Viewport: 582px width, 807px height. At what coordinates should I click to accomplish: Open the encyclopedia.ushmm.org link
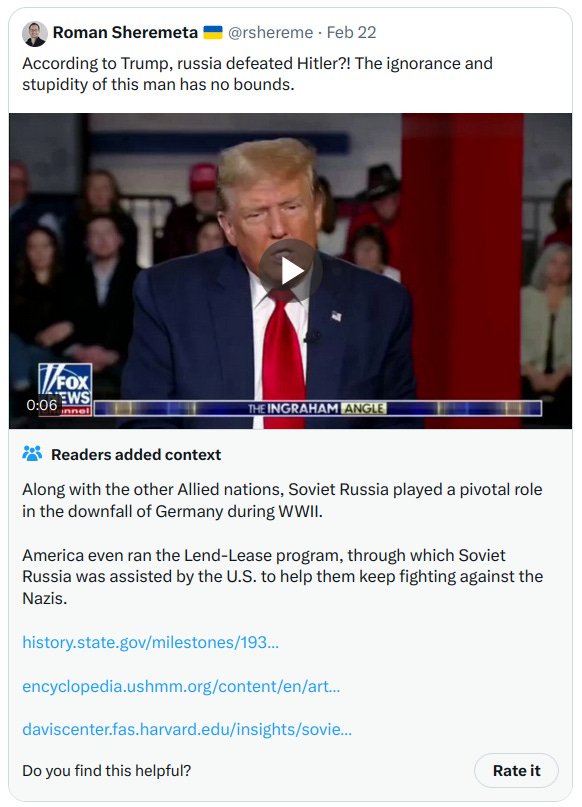pos(181,686)
